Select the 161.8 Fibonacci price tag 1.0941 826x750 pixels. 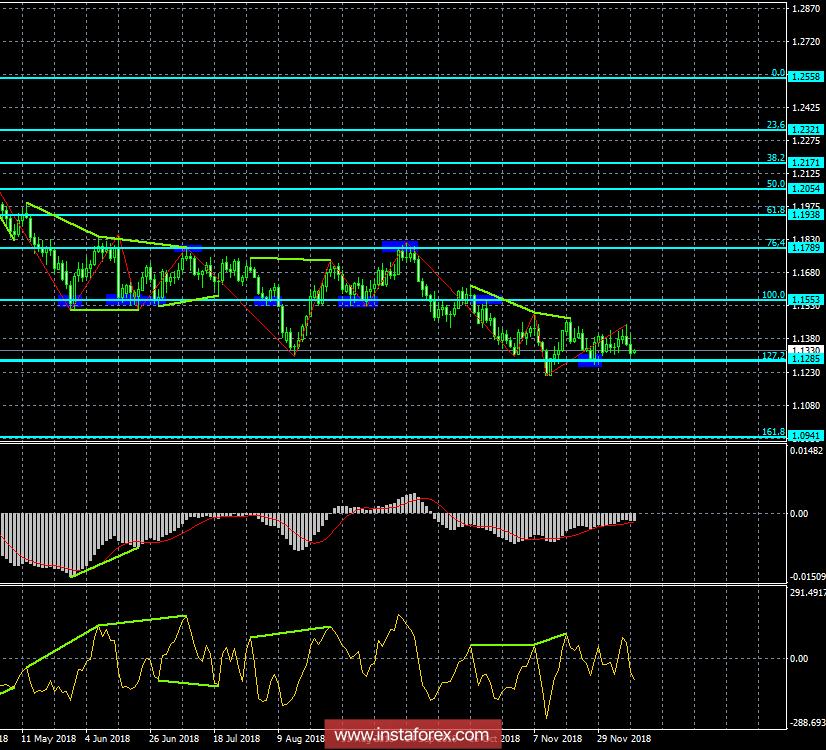click(x=805, y=436)
